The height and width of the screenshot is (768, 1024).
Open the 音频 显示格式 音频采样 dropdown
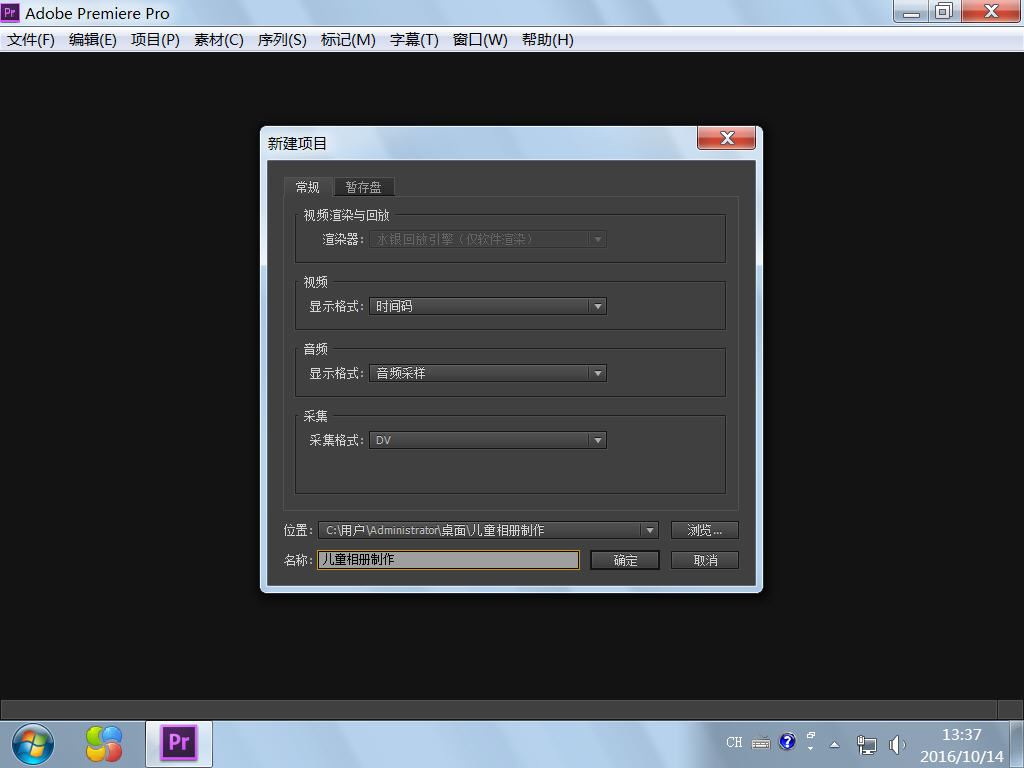488,374
